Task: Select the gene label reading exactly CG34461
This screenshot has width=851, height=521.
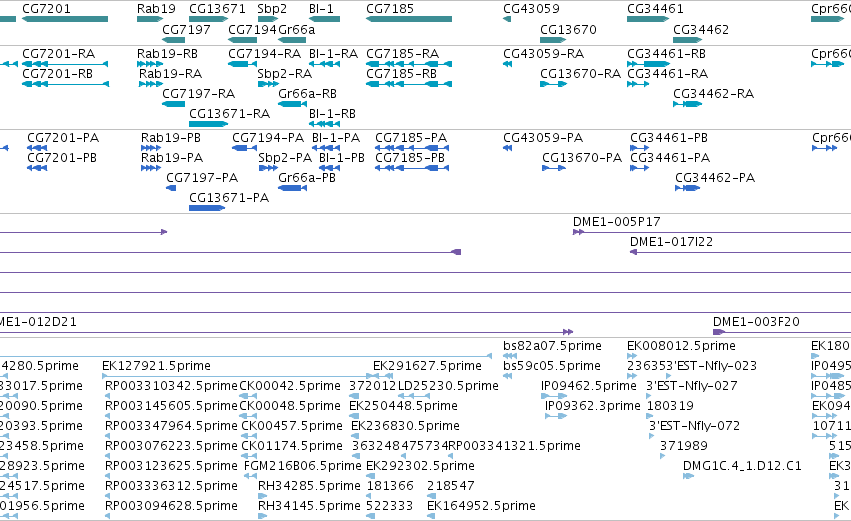Action: point(655,9)
